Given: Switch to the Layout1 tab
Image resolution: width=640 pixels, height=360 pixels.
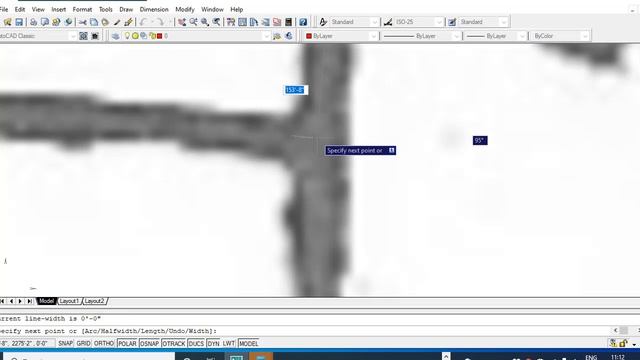Looking at the screenshot, I should (69, 301).
